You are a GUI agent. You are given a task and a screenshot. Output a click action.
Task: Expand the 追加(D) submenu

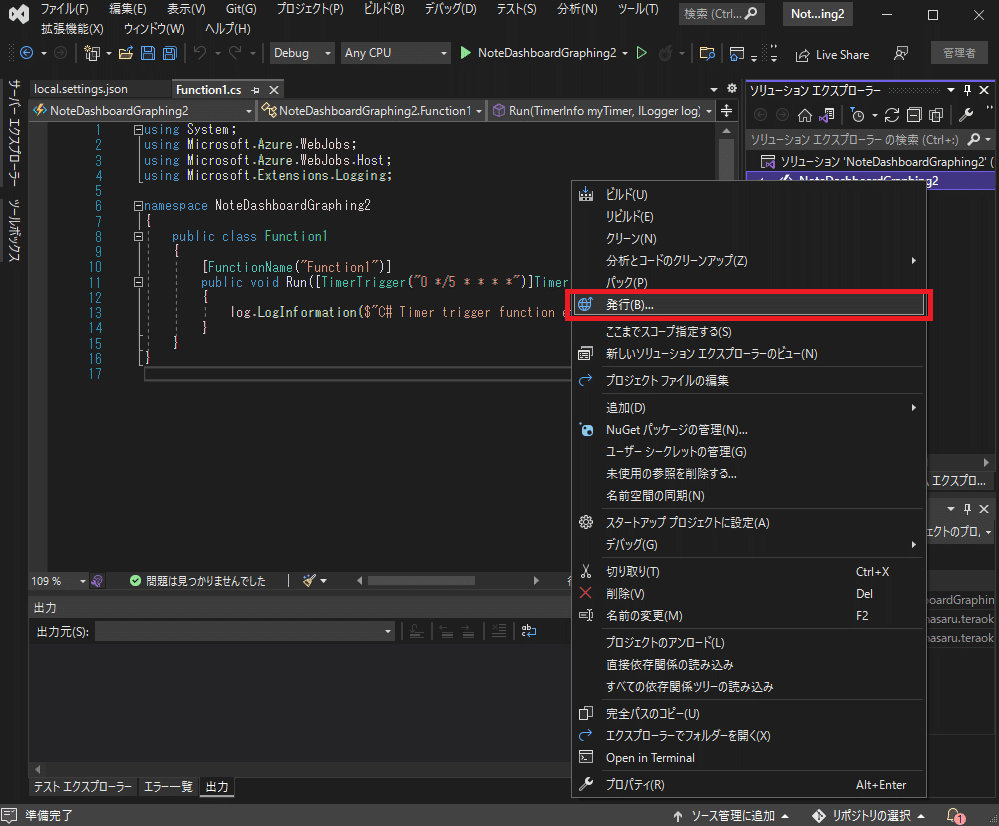tap(749, 407)
